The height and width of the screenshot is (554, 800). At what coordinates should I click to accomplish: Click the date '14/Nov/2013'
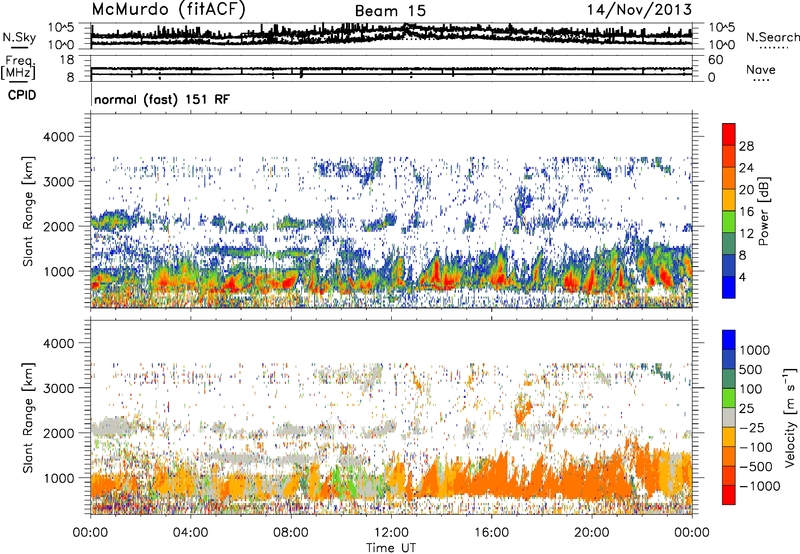pos(639,9)
